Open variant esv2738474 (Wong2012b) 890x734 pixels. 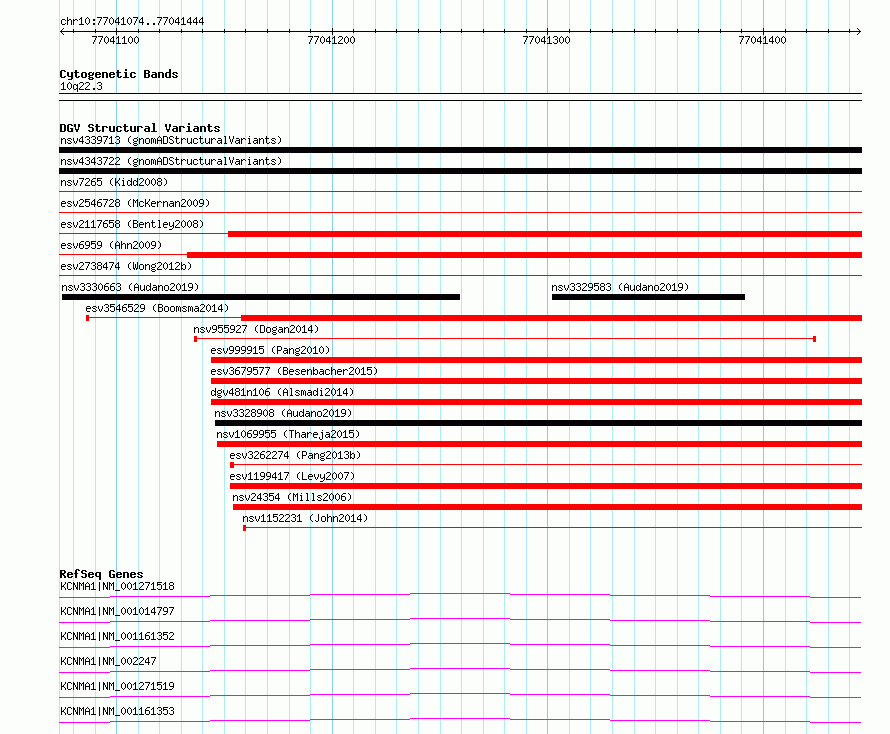coord(126,266)
